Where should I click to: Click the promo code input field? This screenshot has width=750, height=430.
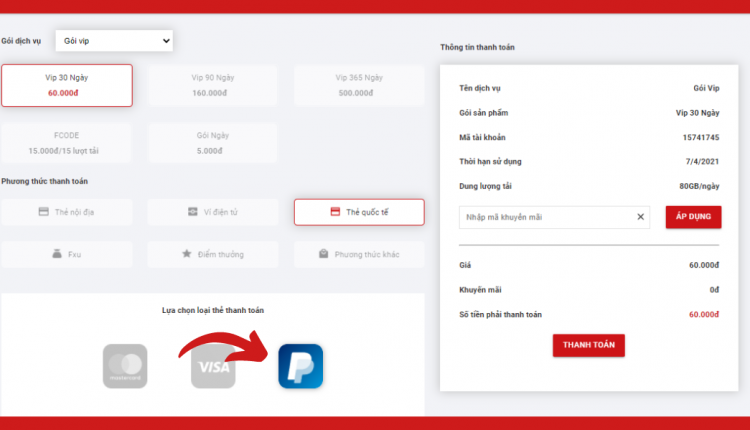(x=554, y=217)
